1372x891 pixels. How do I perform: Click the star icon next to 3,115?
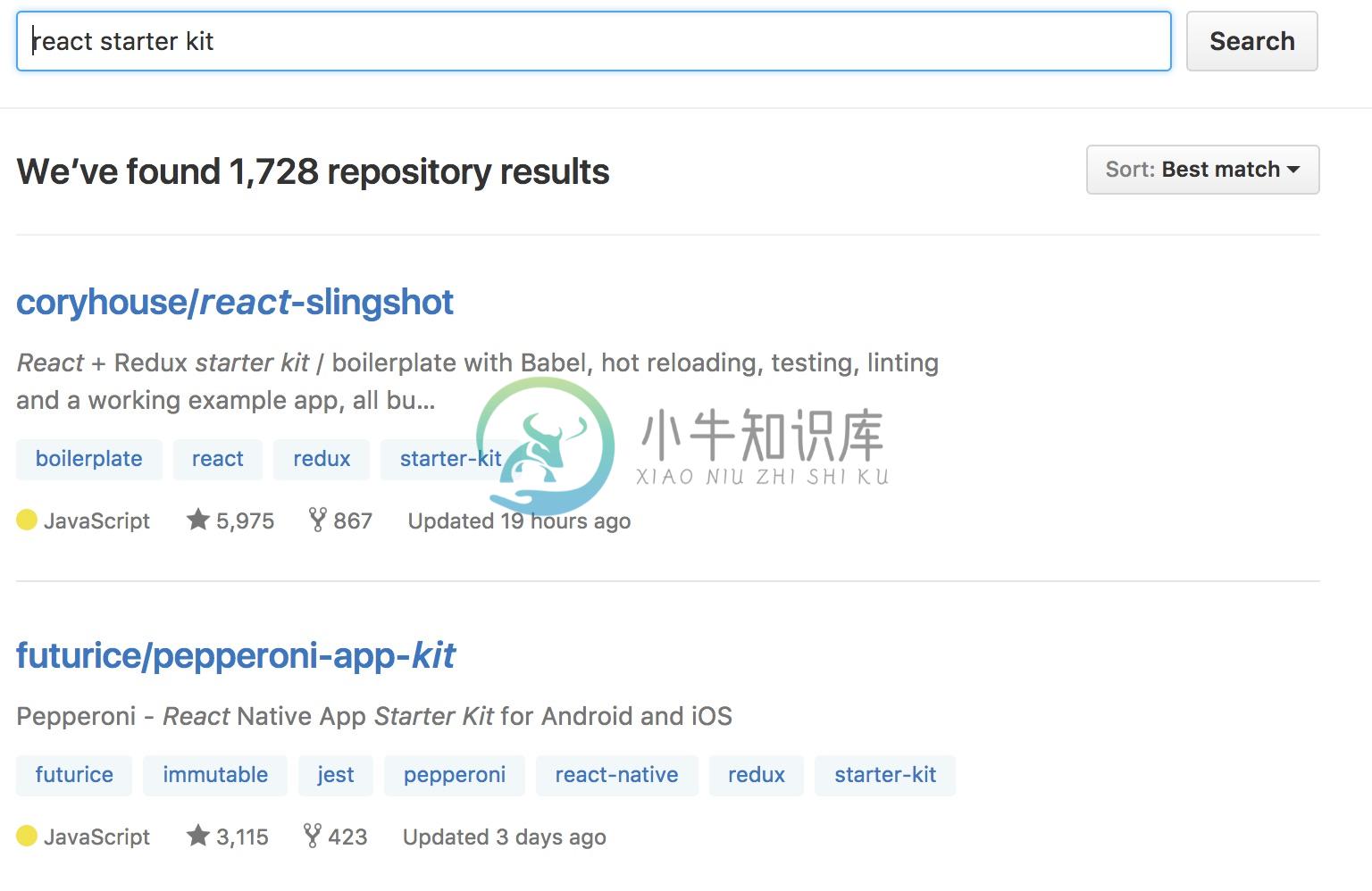coord(198,836)
